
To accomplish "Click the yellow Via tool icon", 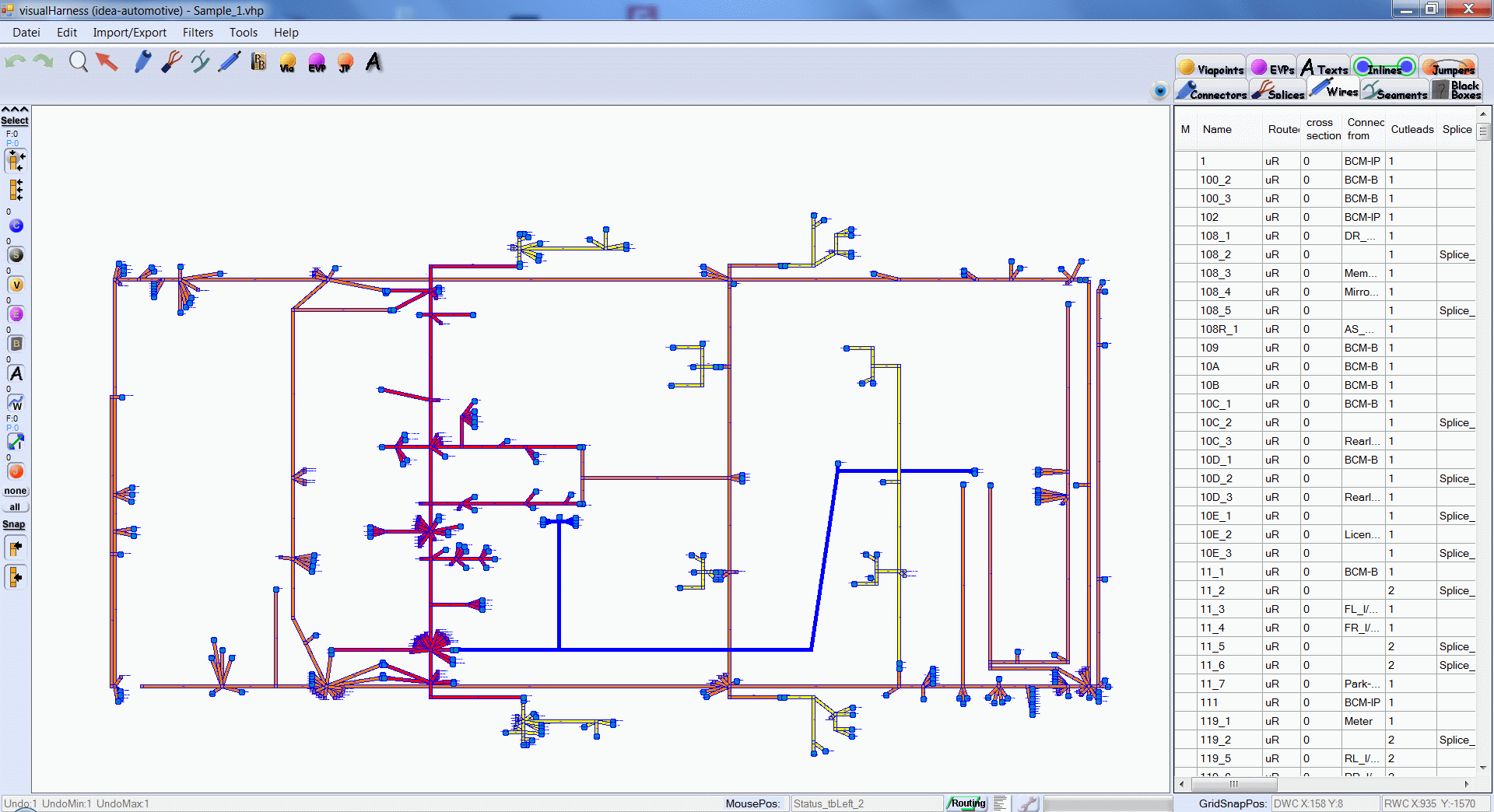I will tap(287, 62).
